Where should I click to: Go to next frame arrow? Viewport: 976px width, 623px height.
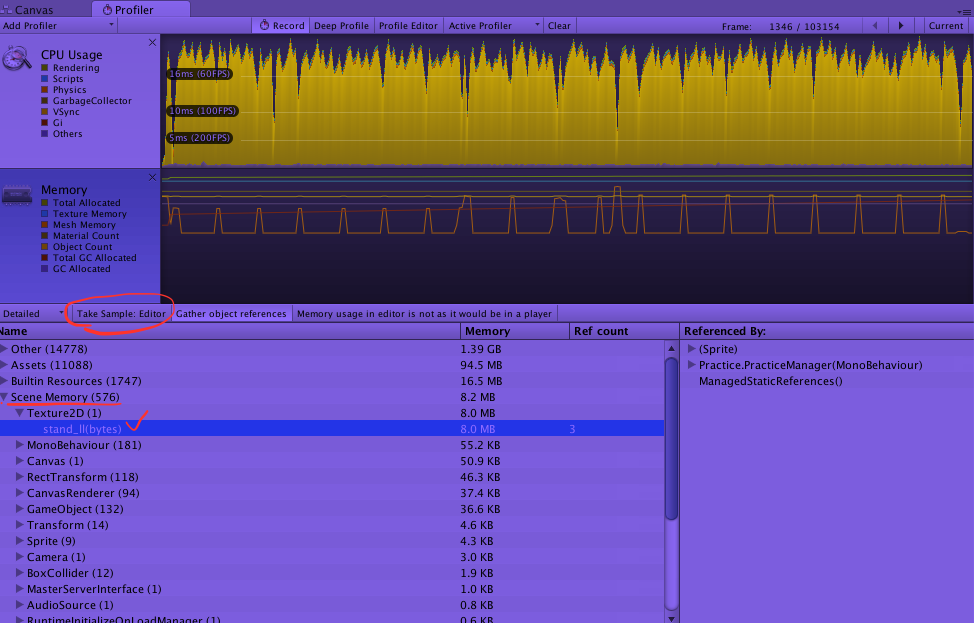[x=901, y=26]
